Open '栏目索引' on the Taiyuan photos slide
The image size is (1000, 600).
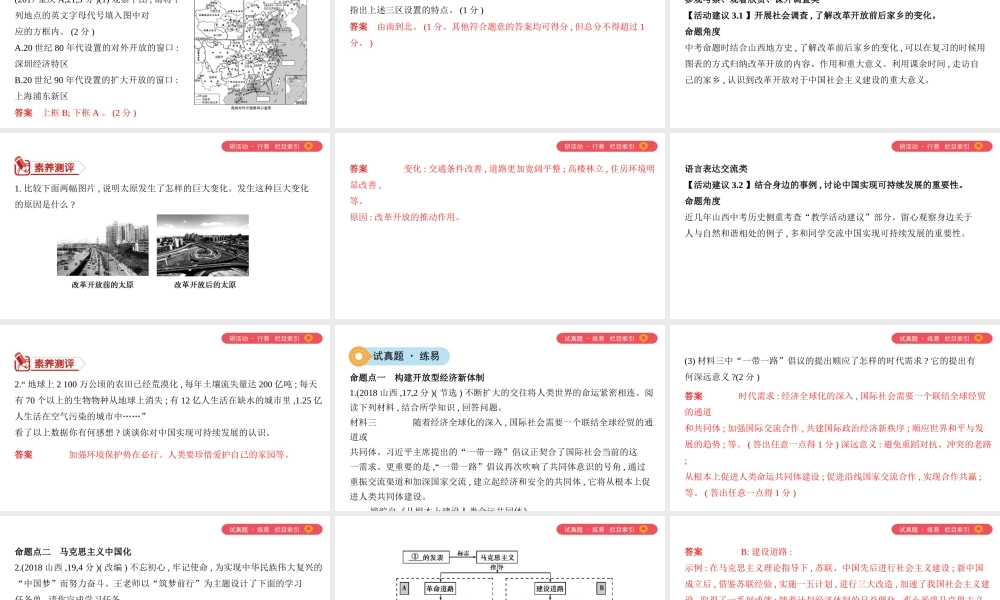click(287, 147)
